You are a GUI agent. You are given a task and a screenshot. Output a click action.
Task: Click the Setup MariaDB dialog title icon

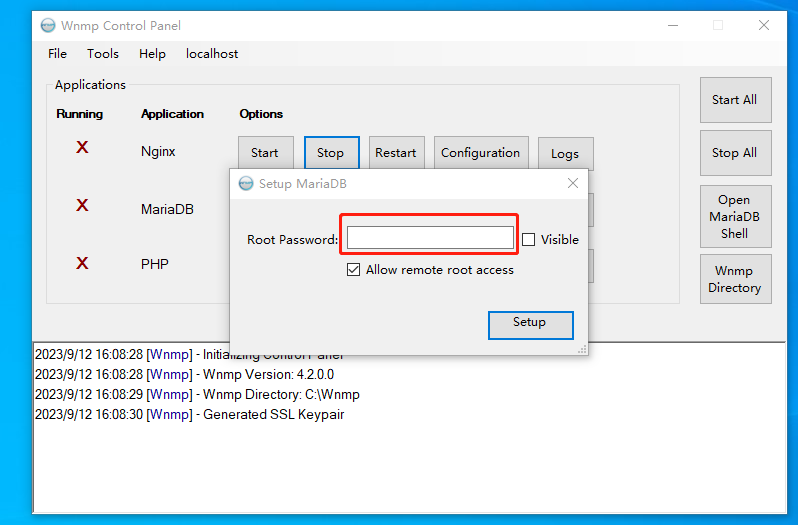click(x=246, y=184)
